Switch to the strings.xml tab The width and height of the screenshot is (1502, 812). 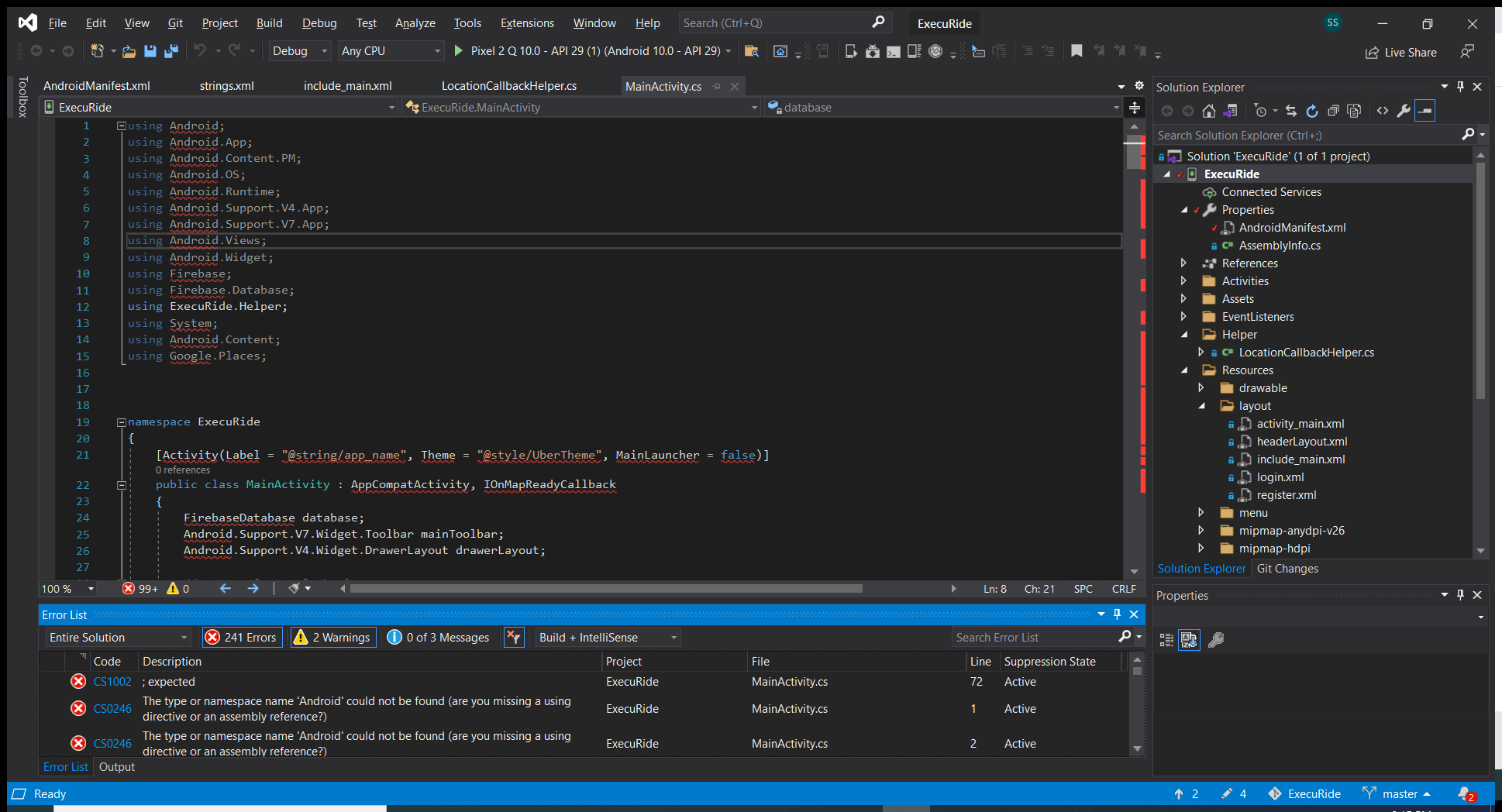pyautogui.click(x=226, y=85)
